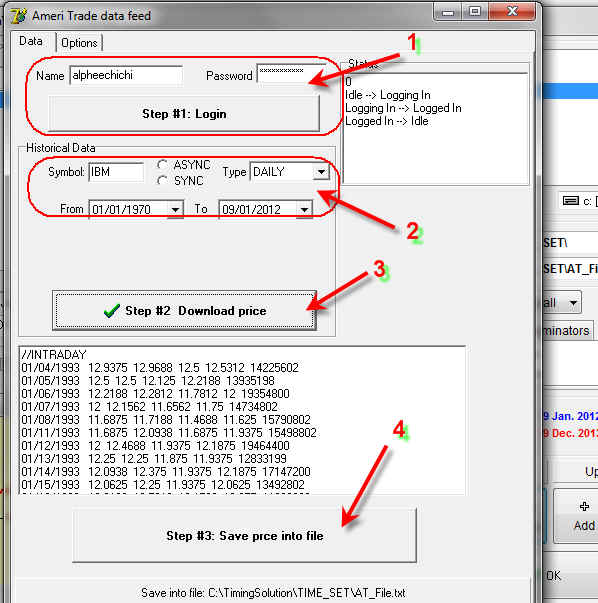Maximize the Ameri Trade data feed window
Image resolution: width=598 pixels, height=603 pixels.
(x=475, y=12)
